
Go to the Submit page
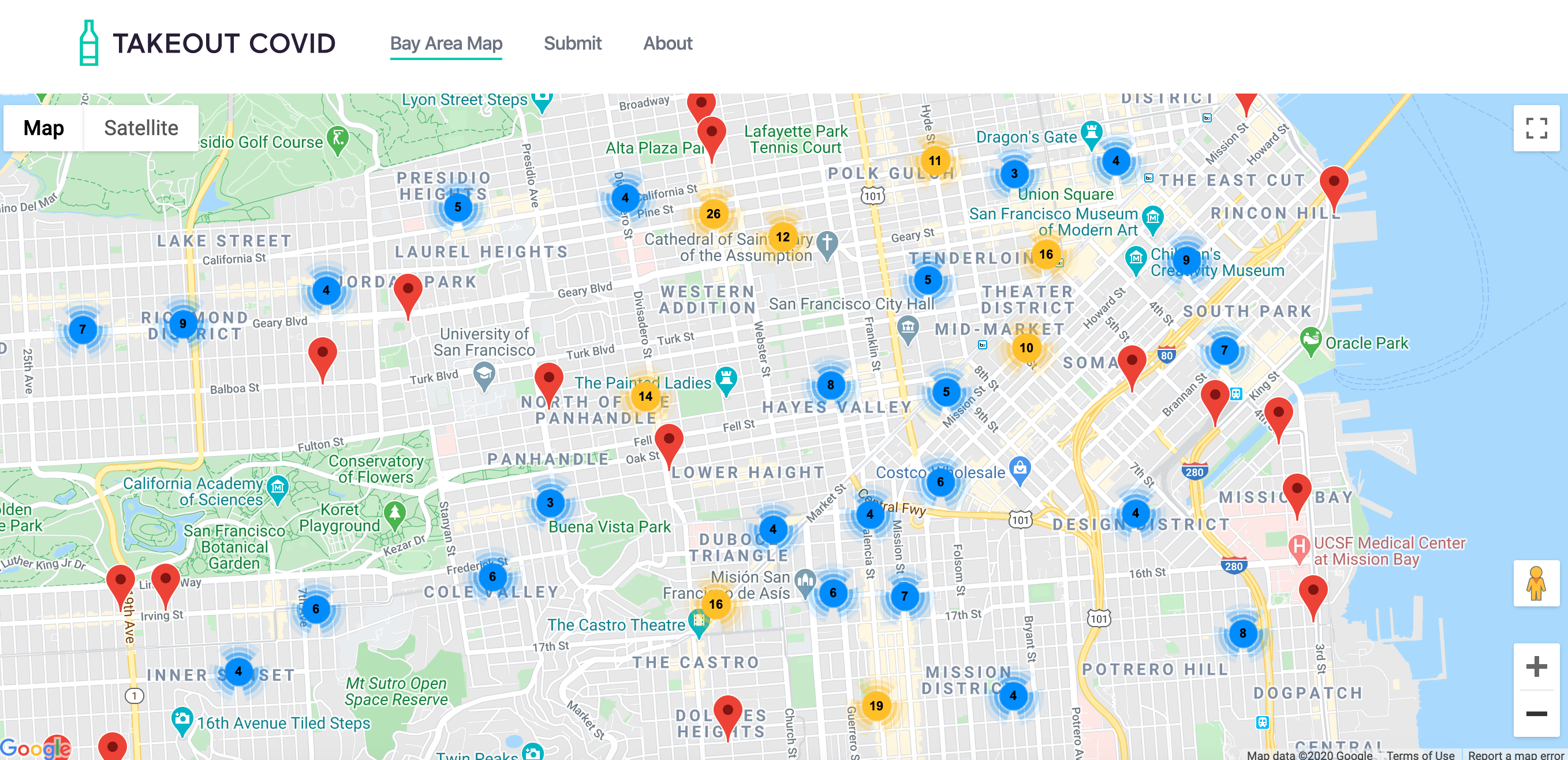(x=572, y=43)
